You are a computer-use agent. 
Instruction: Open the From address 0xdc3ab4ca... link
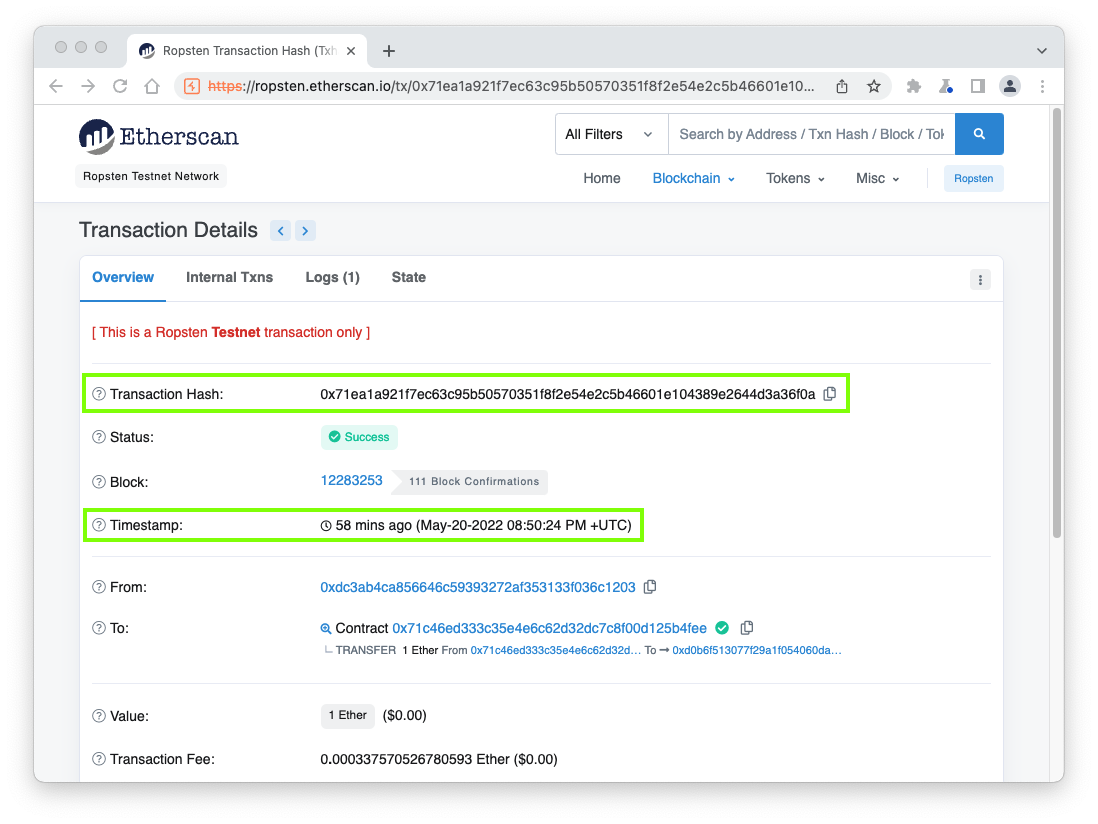click(x=478, y=587)
